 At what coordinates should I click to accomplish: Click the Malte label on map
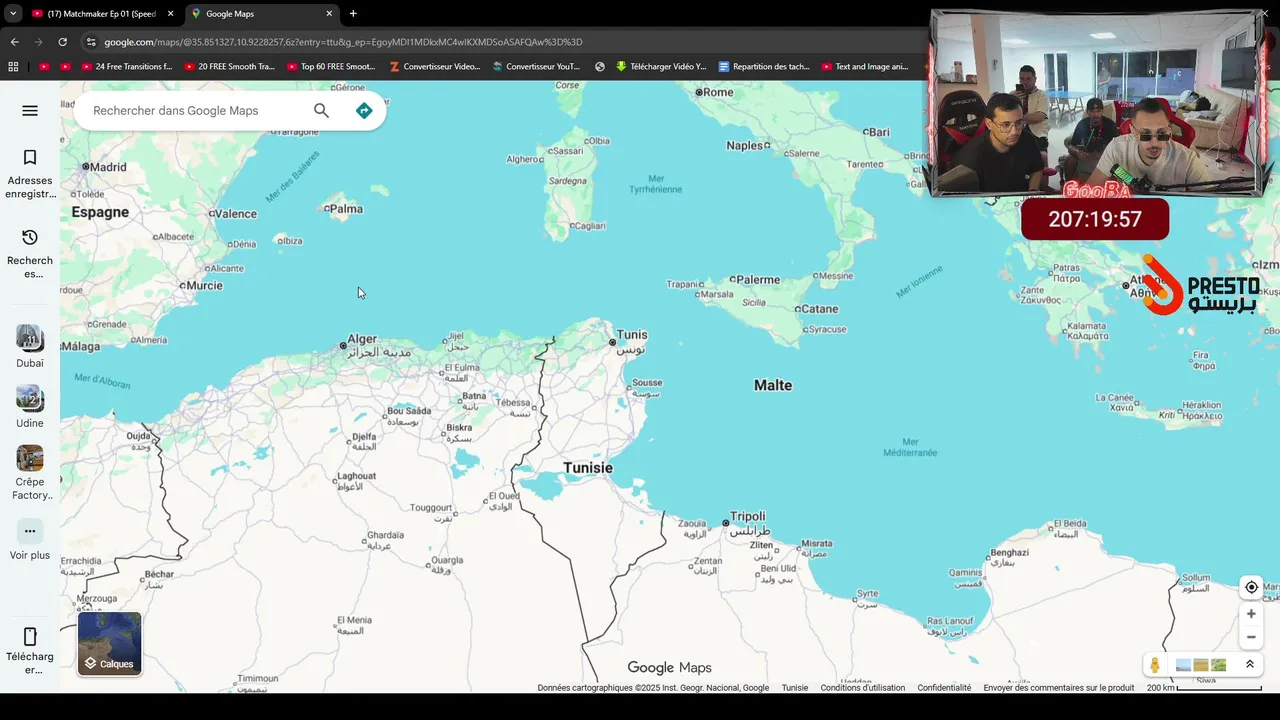(773, 385)
